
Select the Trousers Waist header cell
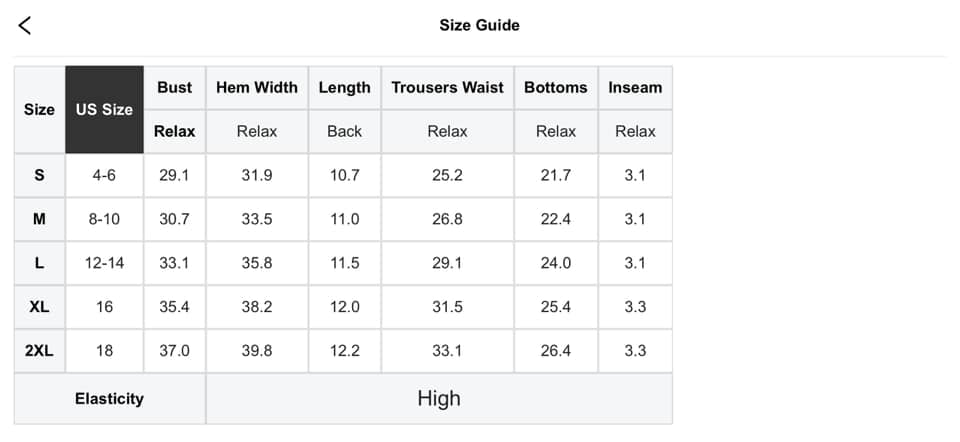447,88
